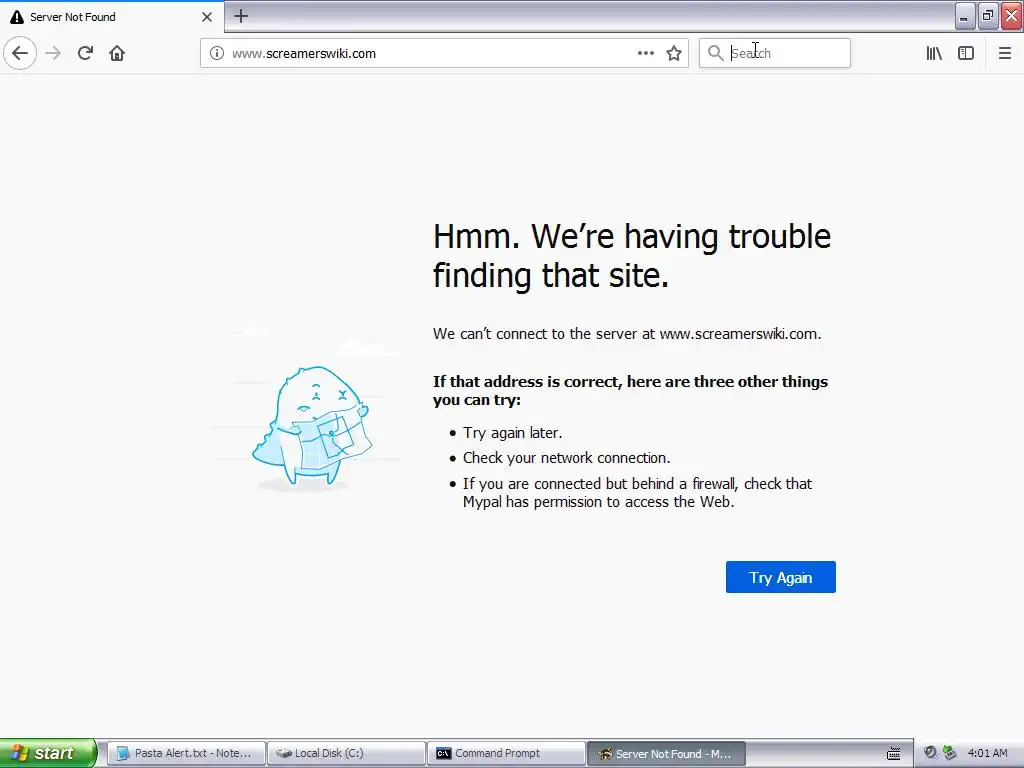
Task: Bookmark this page with the star
Action: point(674,53)
